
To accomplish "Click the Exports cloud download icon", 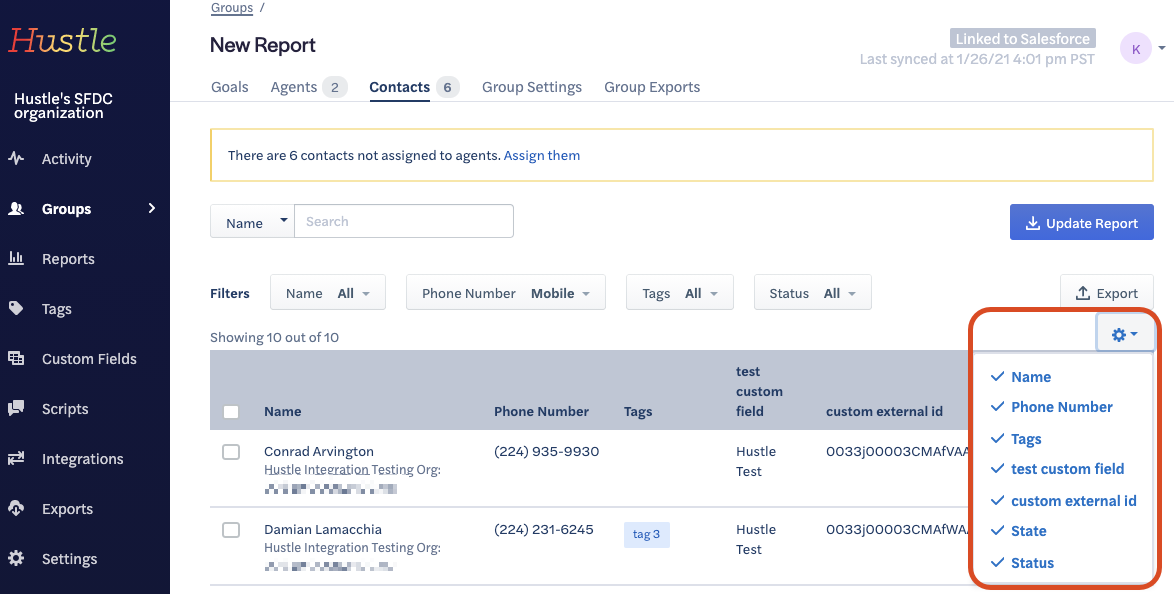I will coord(16,509).
